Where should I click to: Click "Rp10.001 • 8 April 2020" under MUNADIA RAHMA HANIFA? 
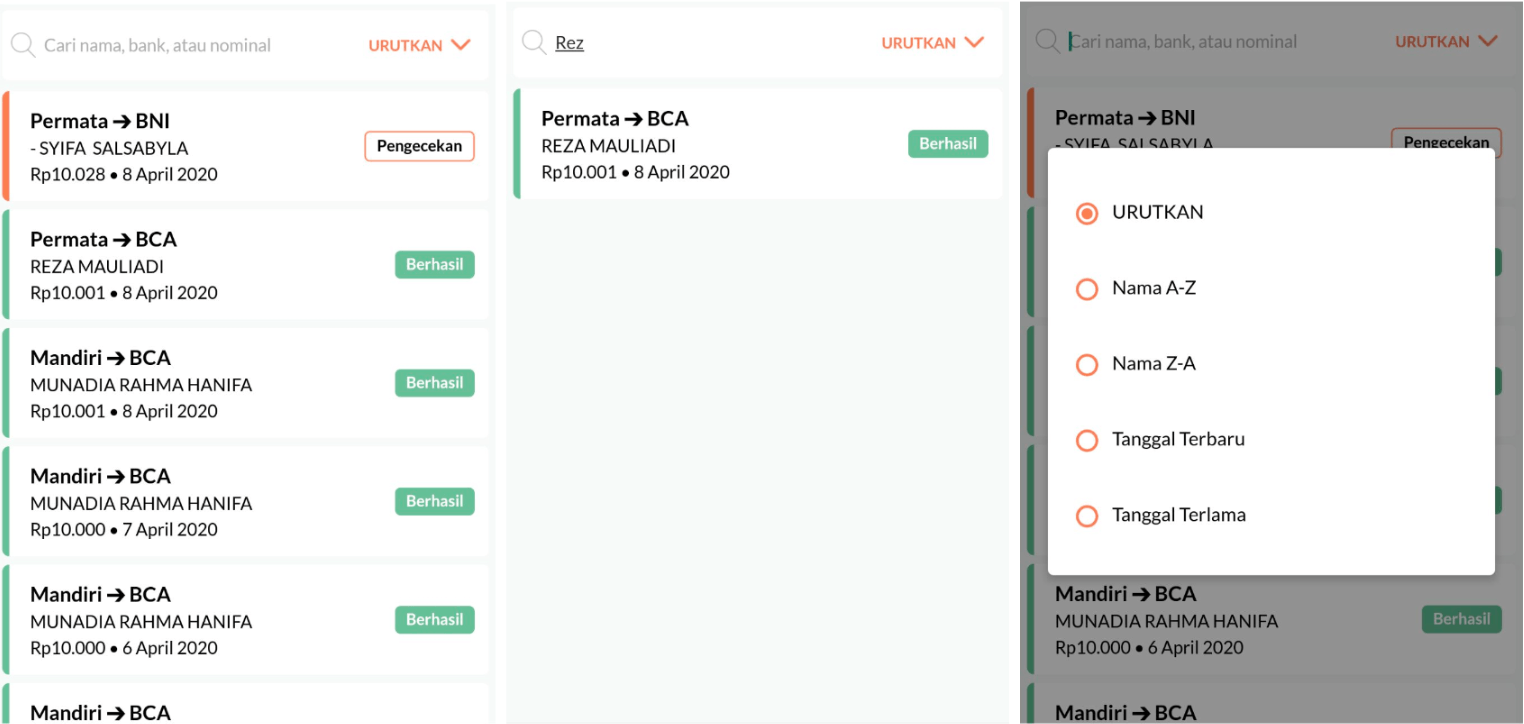(x=124, y=411)
